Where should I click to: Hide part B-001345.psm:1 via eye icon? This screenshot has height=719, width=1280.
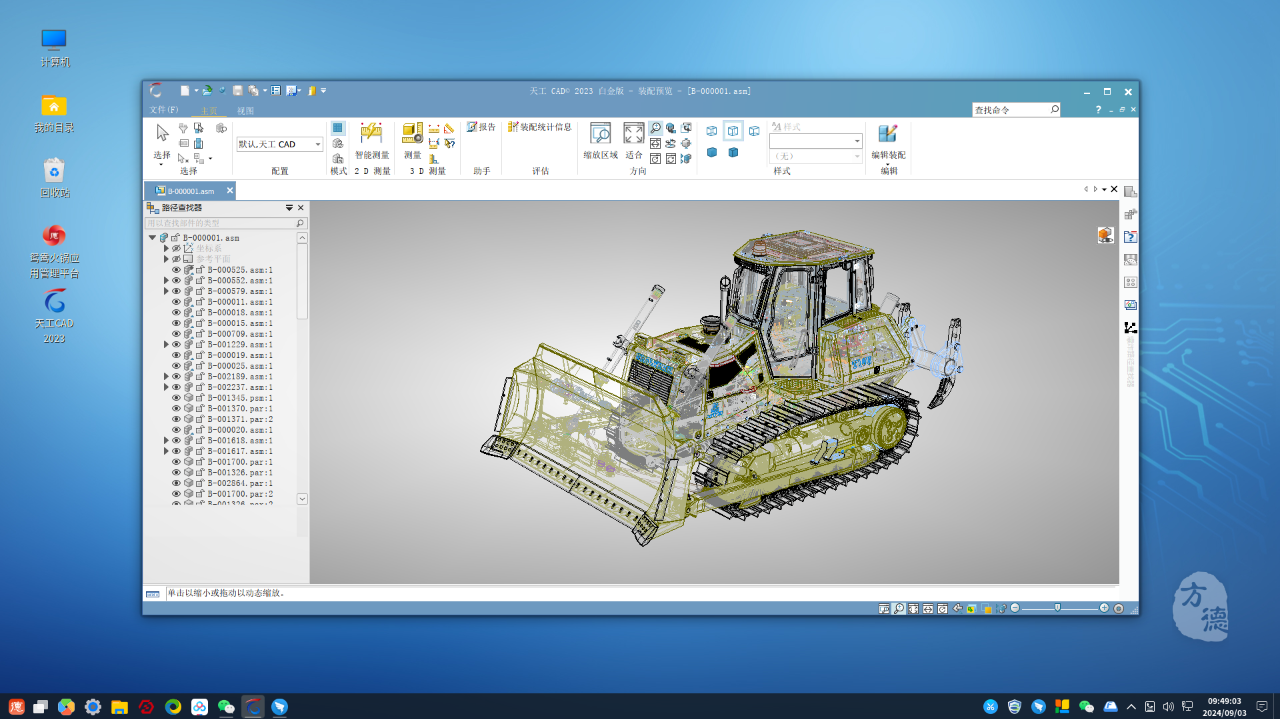(x=176, y=398)
